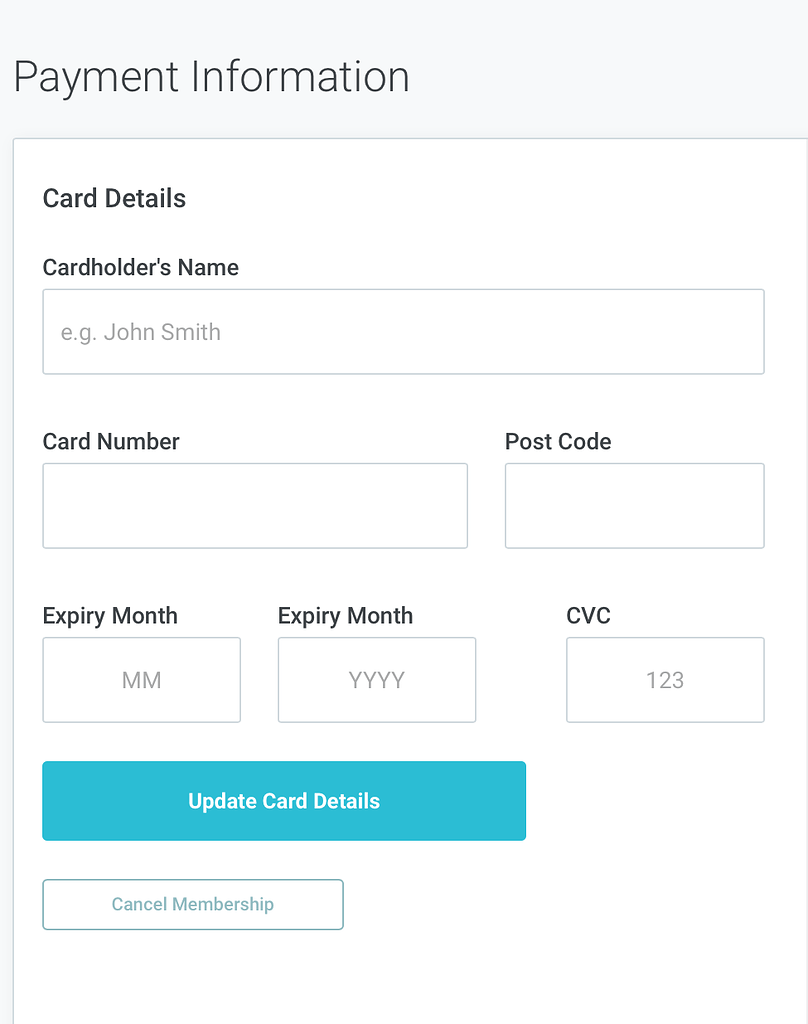The image size is (808, 1024).
Task: Click the Card Number label
Action: pos(110,441)
